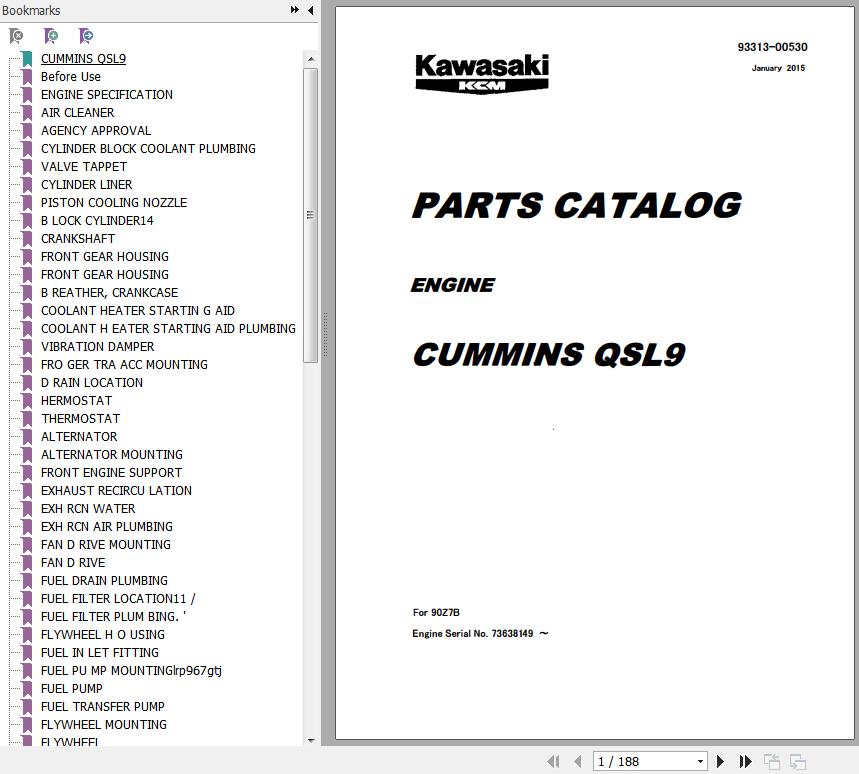Click the bookmarks scrollbar thumb

(311, 215)
